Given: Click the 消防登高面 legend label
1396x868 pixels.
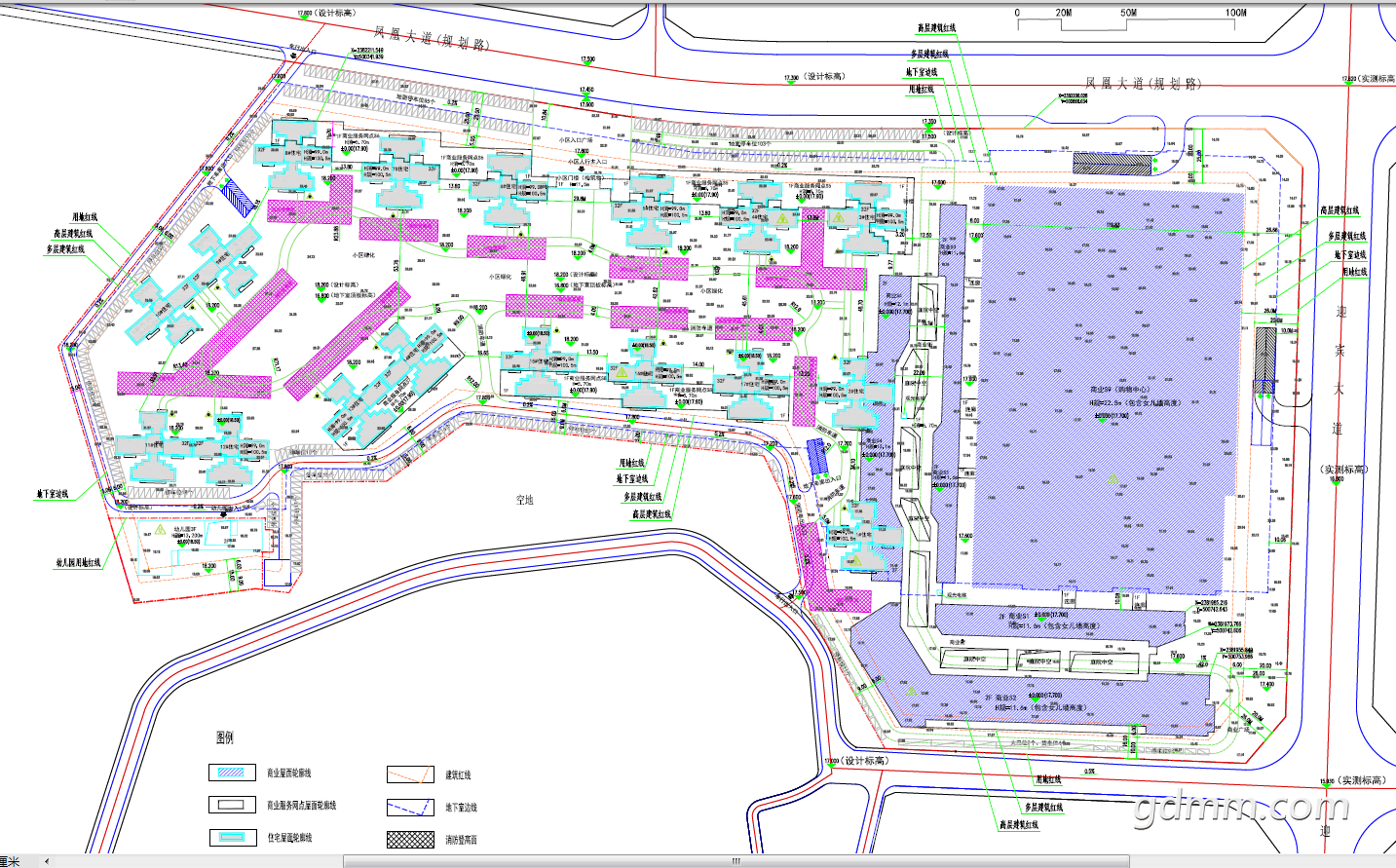Looking at the screenshot, I should [462, 840].
